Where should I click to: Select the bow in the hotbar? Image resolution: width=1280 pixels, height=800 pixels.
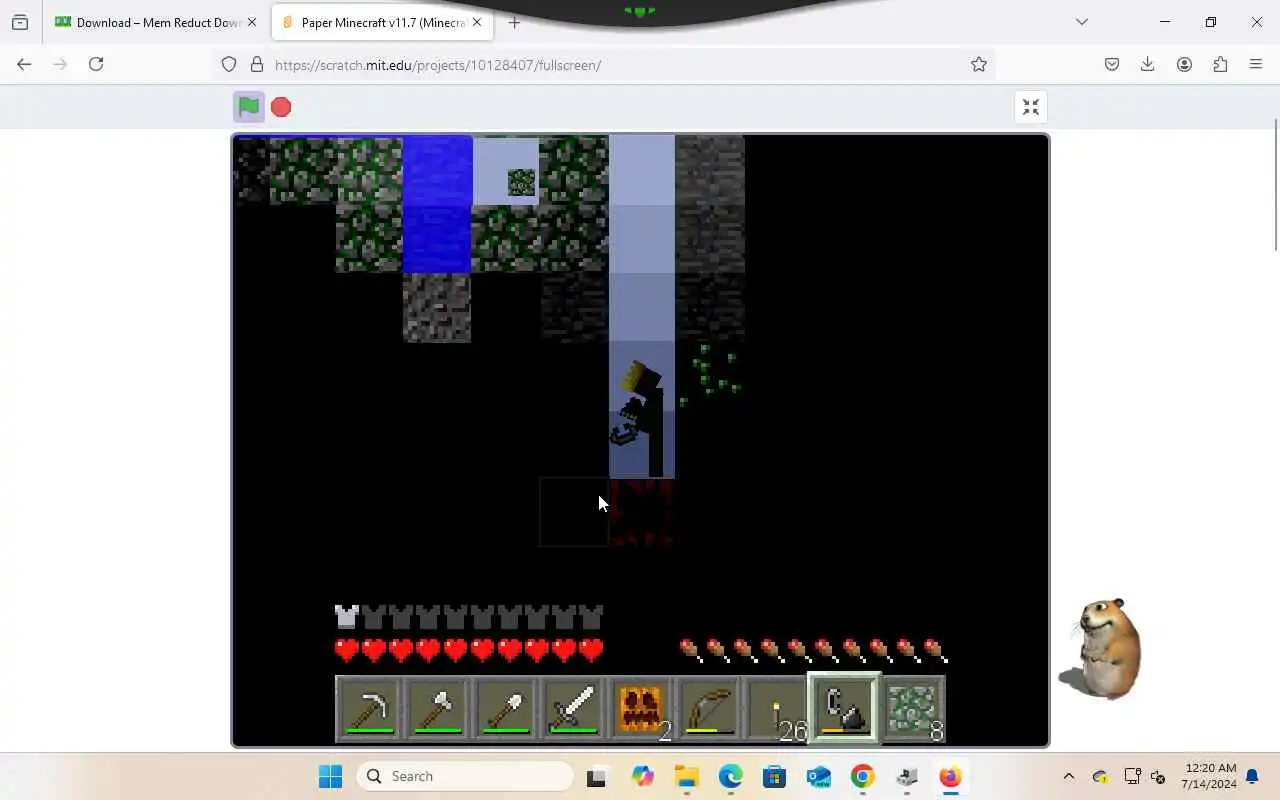point(709,709)
